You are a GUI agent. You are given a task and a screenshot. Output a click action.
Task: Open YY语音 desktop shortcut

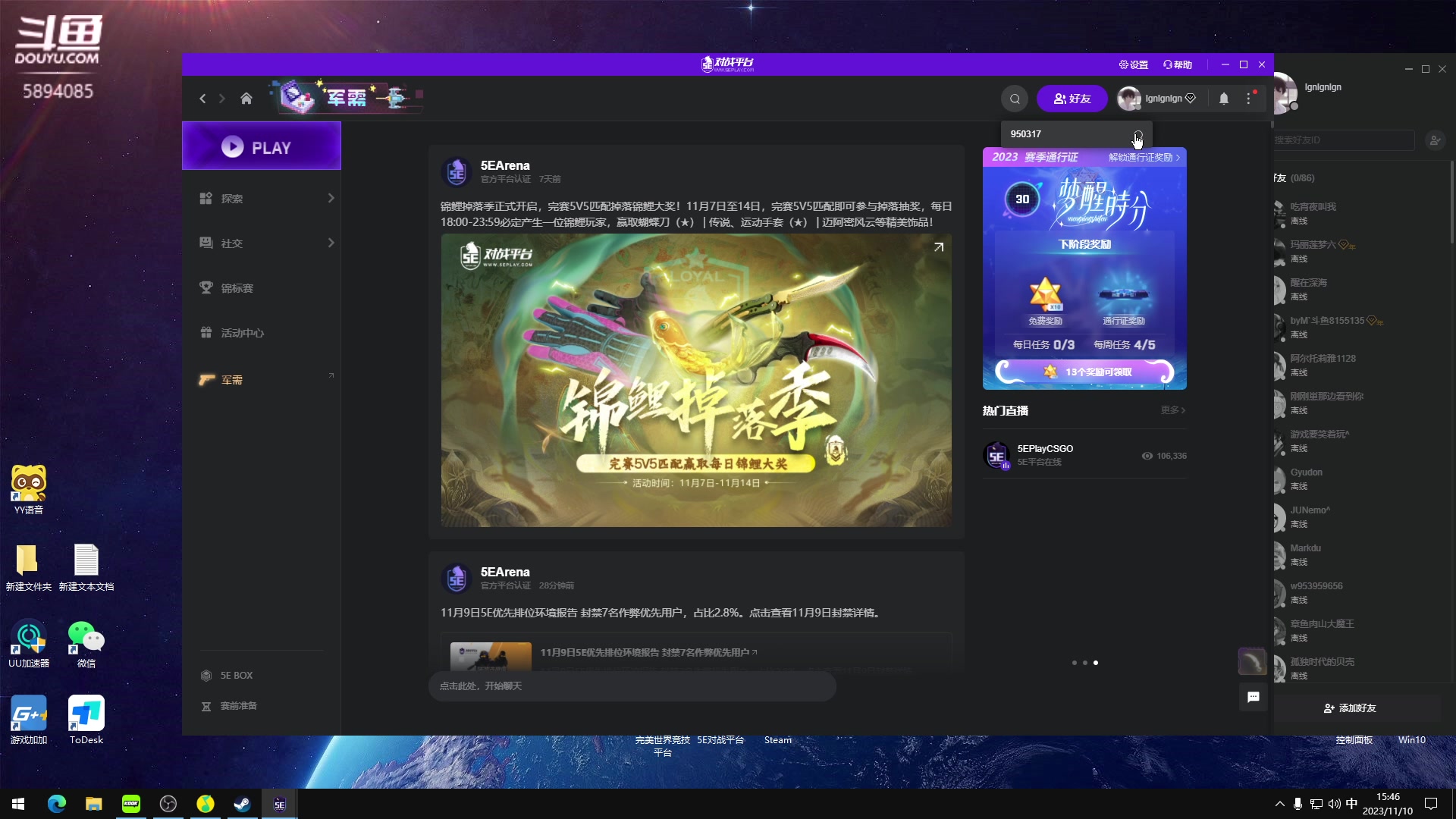click(29, 490)
